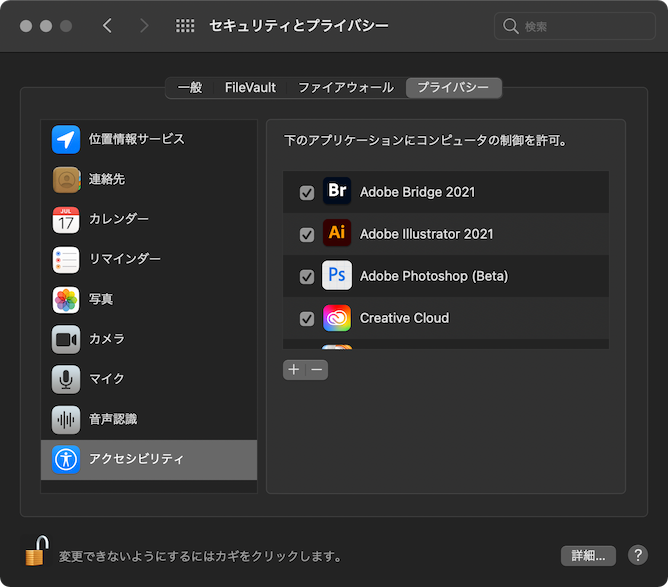Uncheck Adobe Bridge 2021 checkbox

point(307,193)
